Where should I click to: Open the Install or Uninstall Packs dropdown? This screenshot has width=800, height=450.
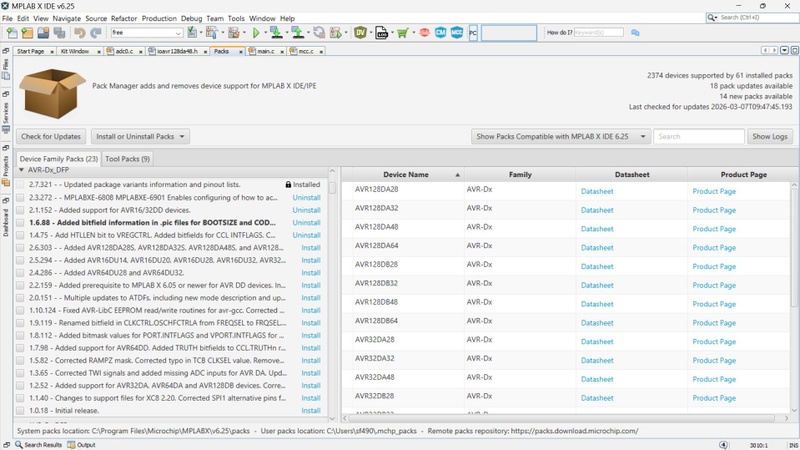tap(138, 136)
